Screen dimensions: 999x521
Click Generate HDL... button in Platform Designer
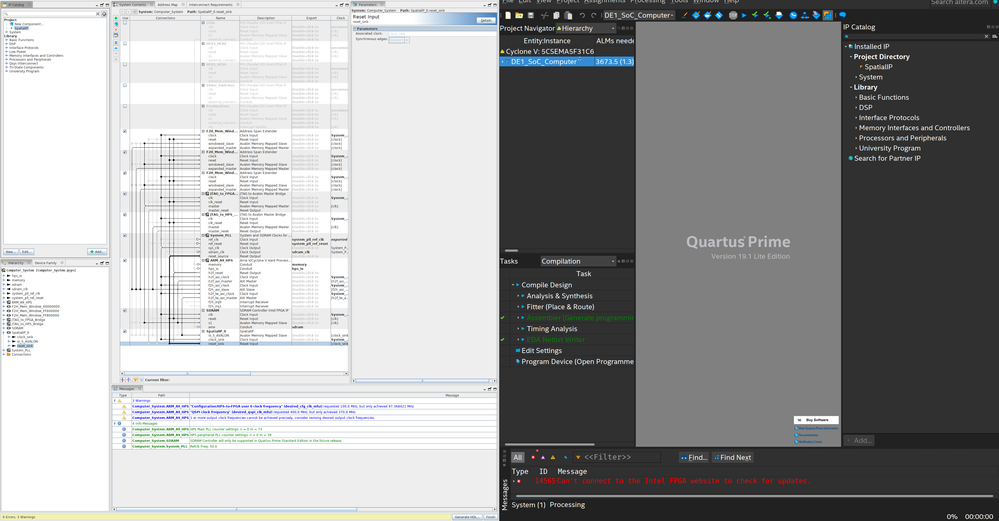click(x=467, y=517)
